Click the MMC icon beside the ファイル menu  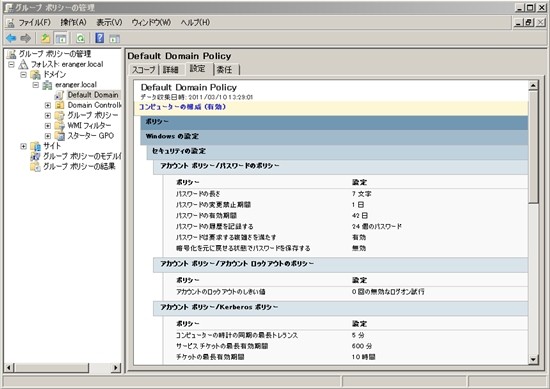tap(11, 23)
